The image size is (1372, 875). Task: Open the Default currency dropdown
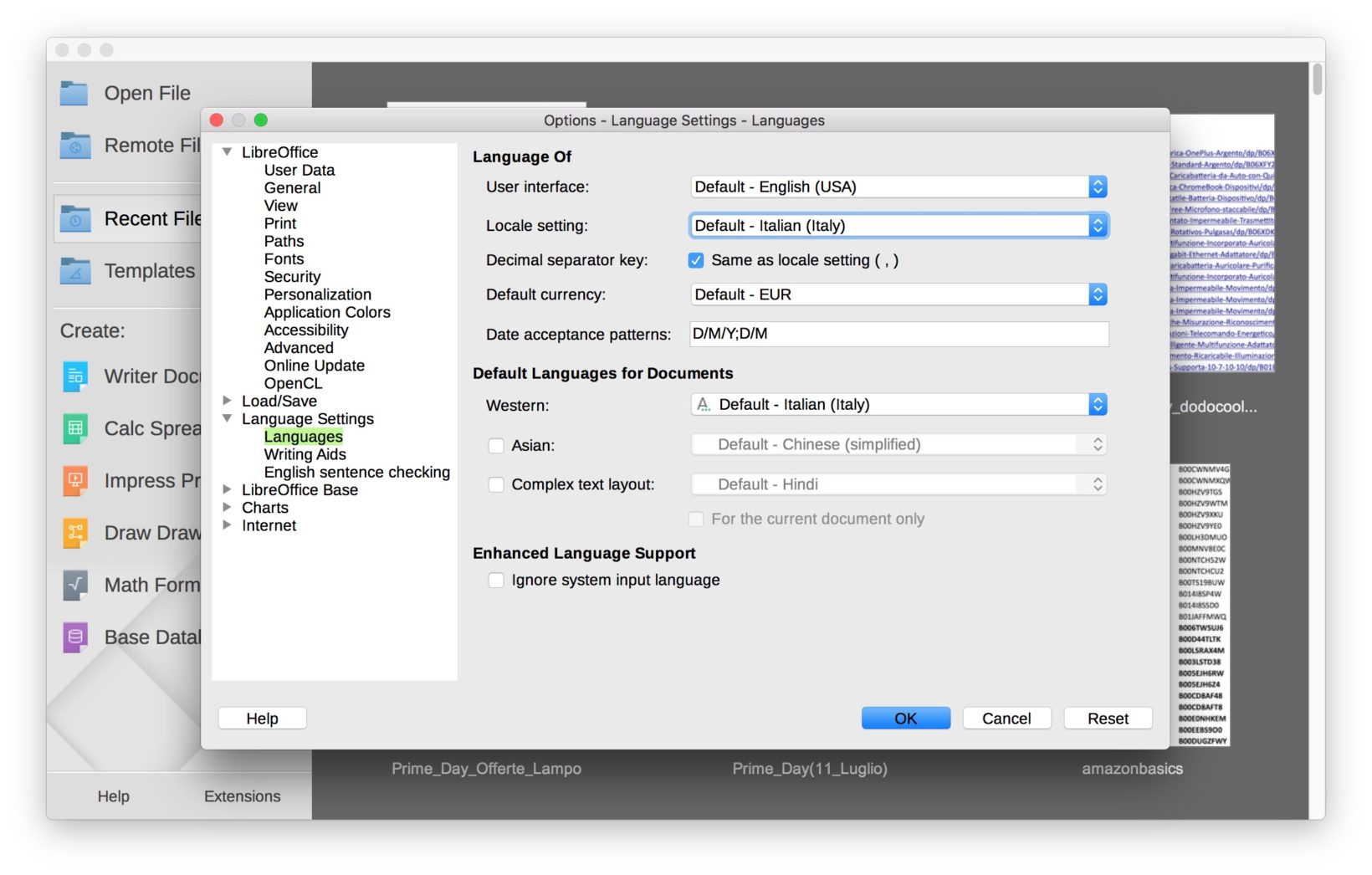tap(899, 294)
